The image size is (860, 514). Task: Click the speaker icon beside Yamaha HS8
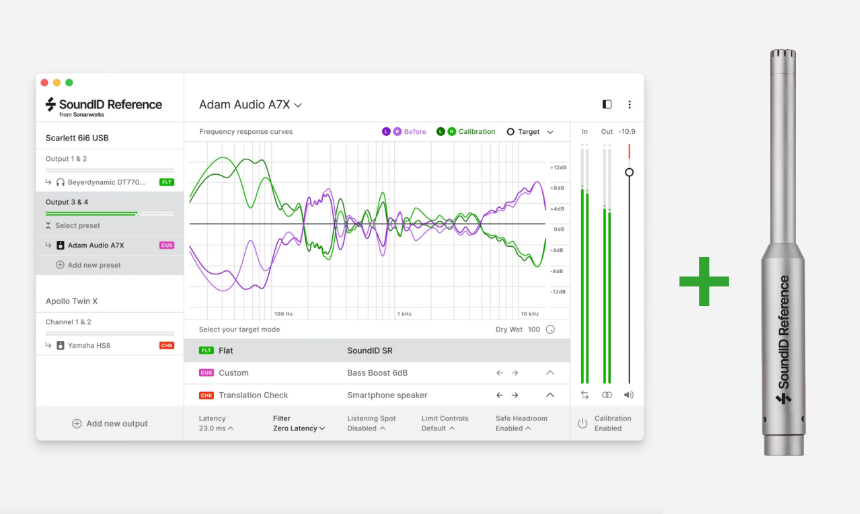point(60,346)
